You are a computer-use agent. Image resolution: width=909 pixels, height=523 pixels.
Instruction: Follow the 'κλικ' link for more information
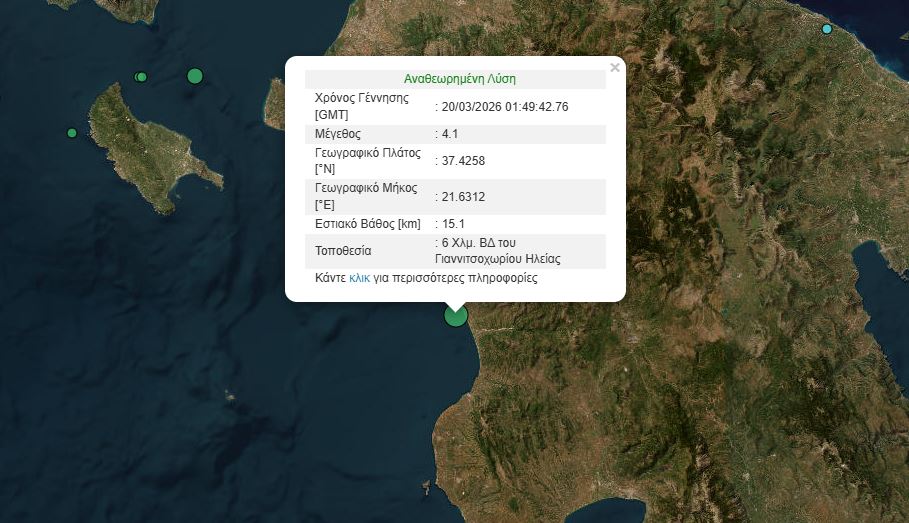pyautogui.click(x=359, y=278)
